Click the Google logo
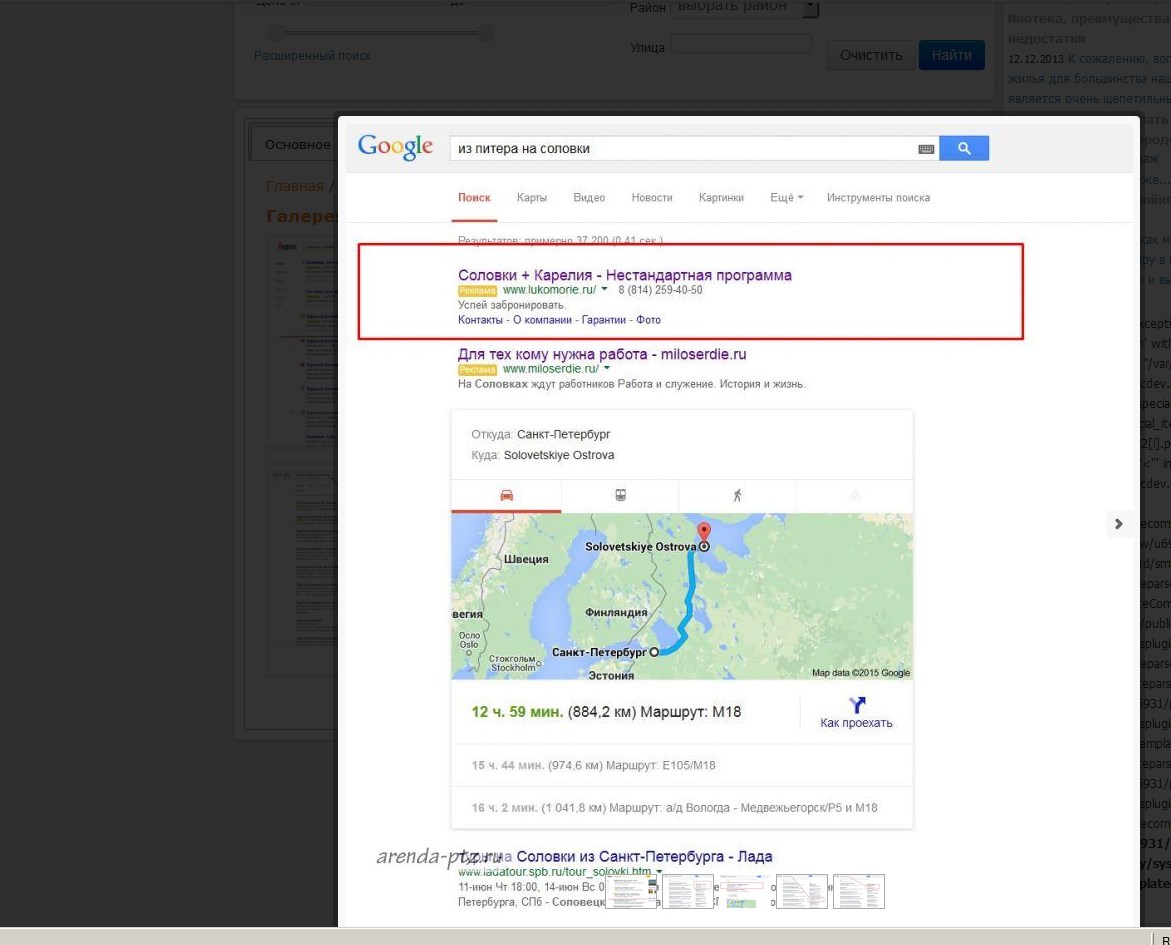The width and height of the screenshot is (1171, 945). pos(395,146)
